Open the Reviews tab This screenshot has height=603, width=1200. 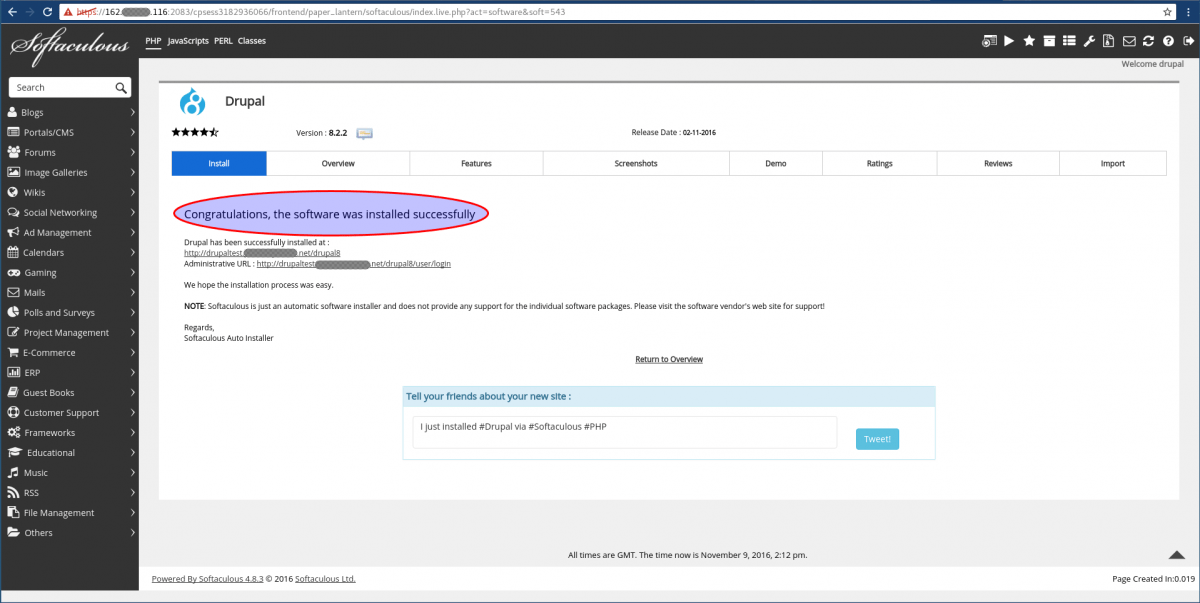click(998, 163)
